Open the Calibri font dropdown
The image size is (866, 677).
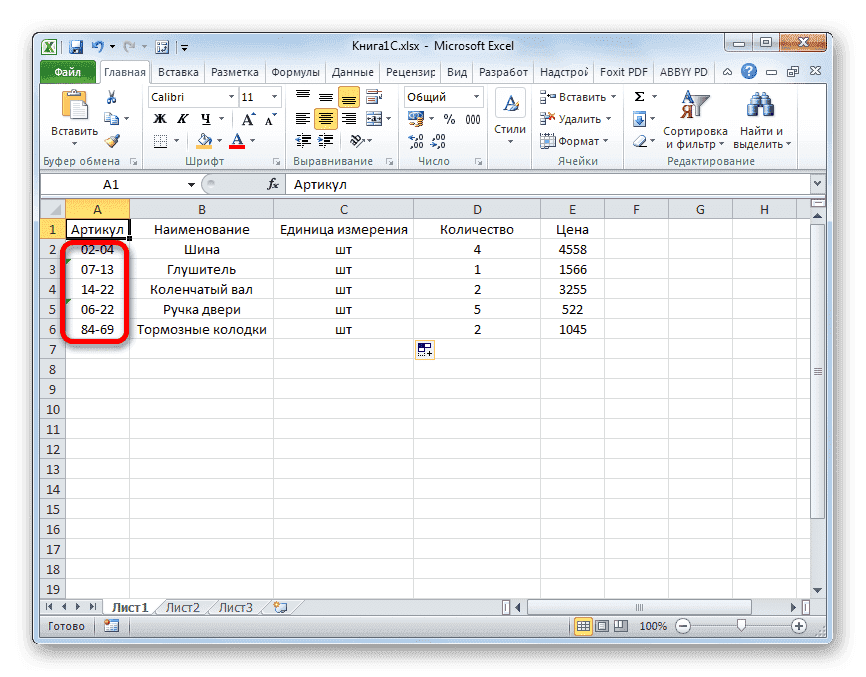232,96
